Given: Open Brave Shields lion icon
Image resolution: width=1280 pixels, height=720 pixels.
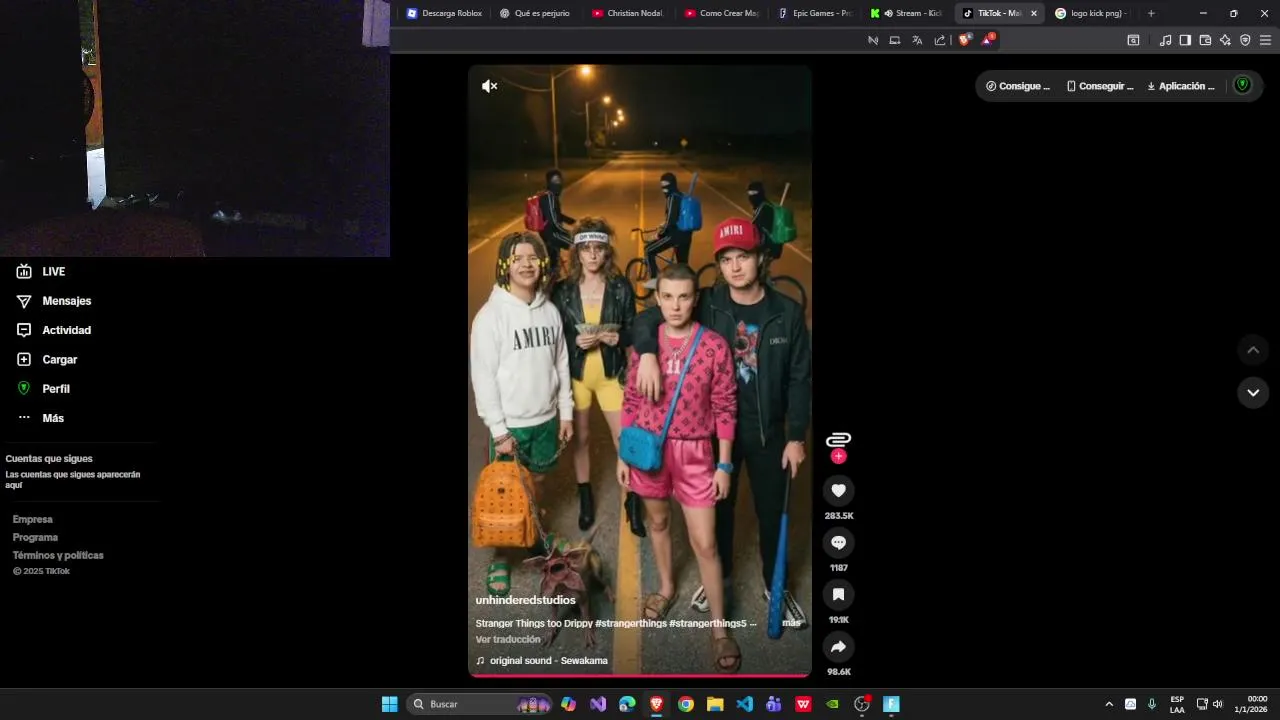Looking at the screenshot, I should (x=965, y=40).
